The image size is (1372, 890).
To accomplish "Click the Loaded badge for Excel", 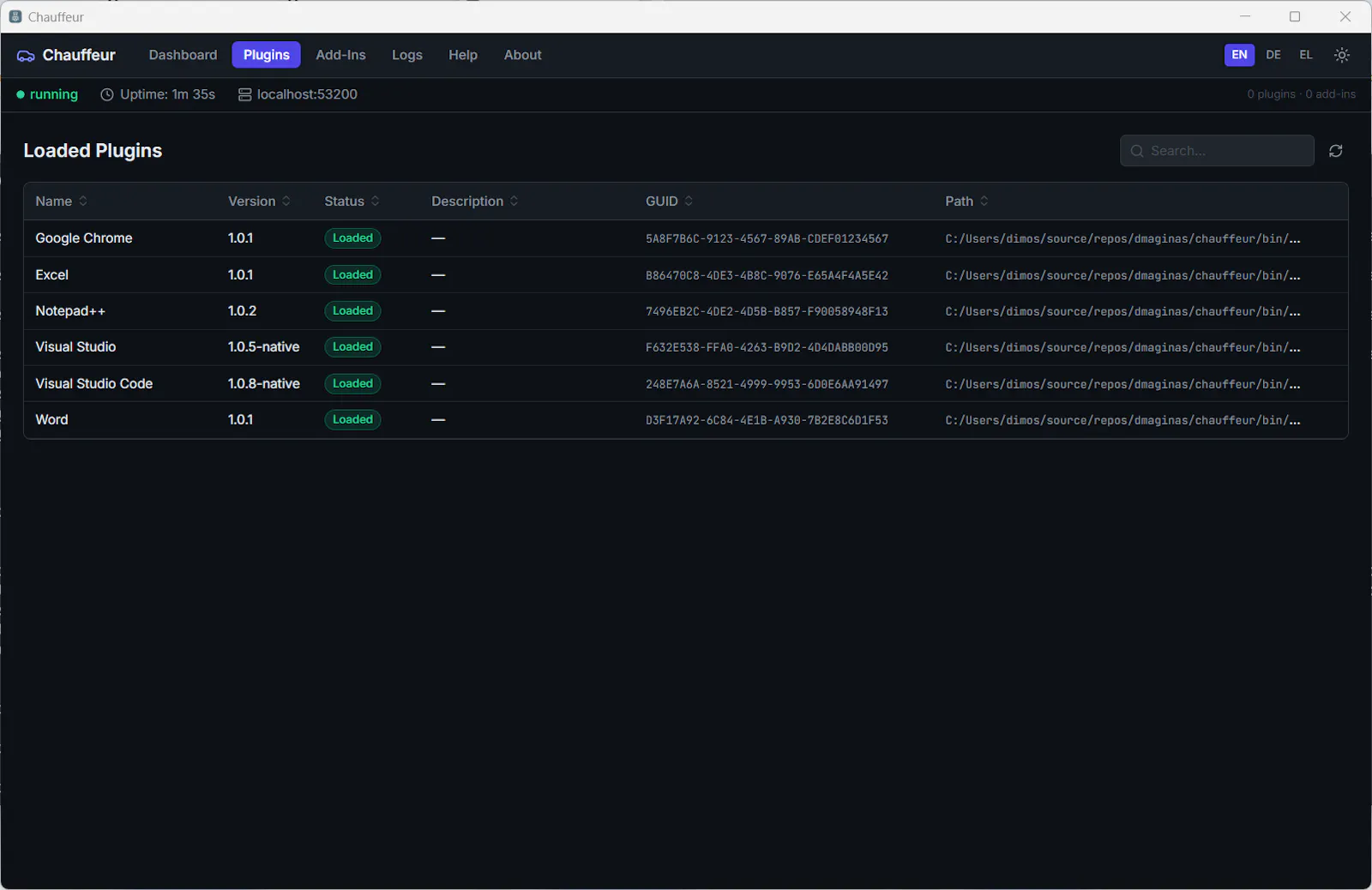I will coord(352,275).
